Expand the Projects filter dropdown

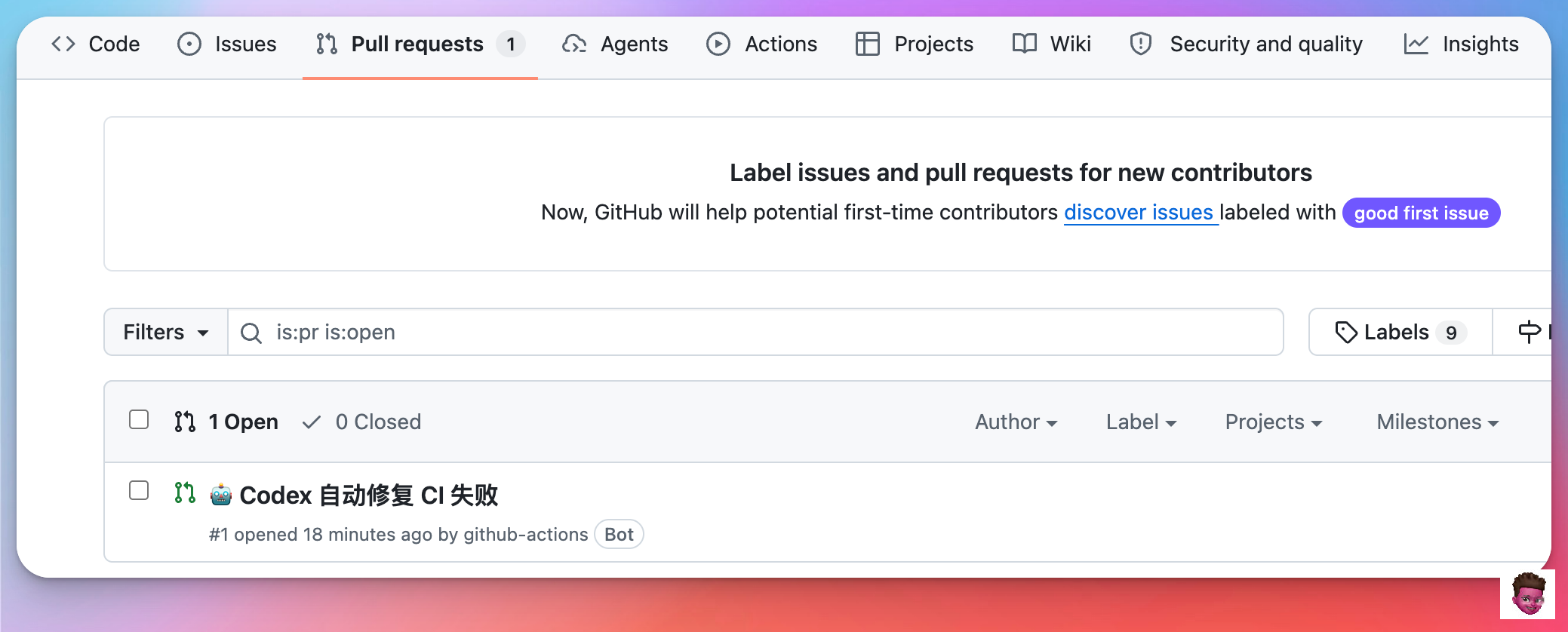[x=1274, y=422]
